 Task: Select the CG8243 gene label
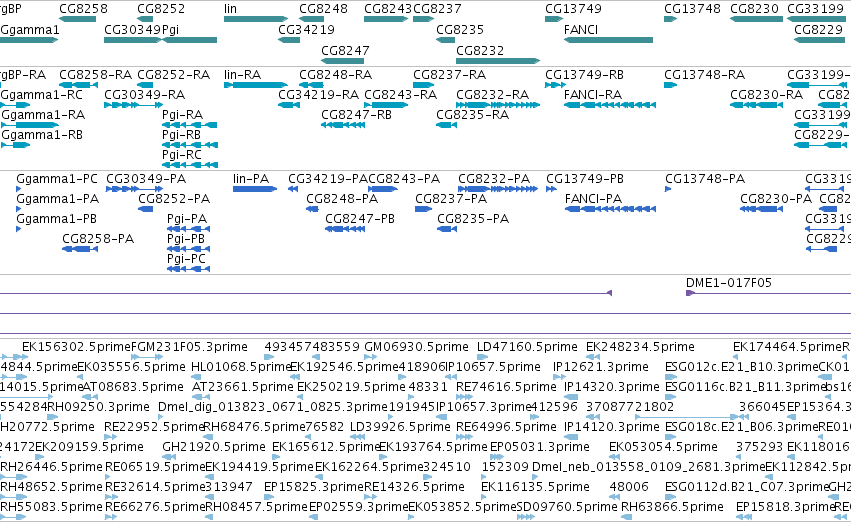(388, 9)
